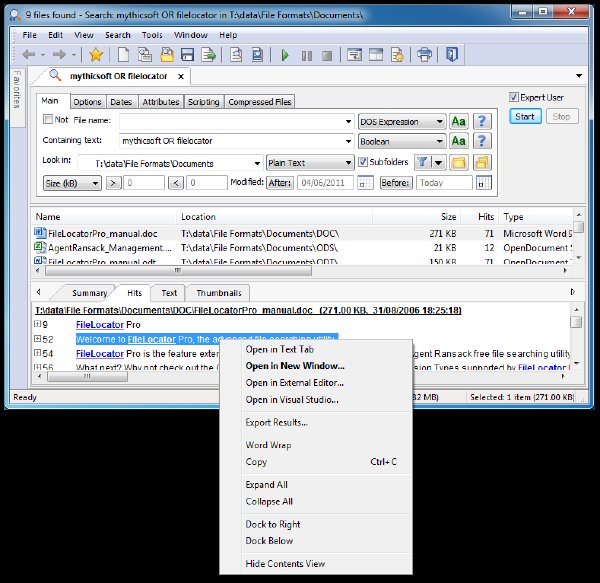Create a new search with blank page icon
Viewport: 600px width, 583px height.
tap(123, 55)
